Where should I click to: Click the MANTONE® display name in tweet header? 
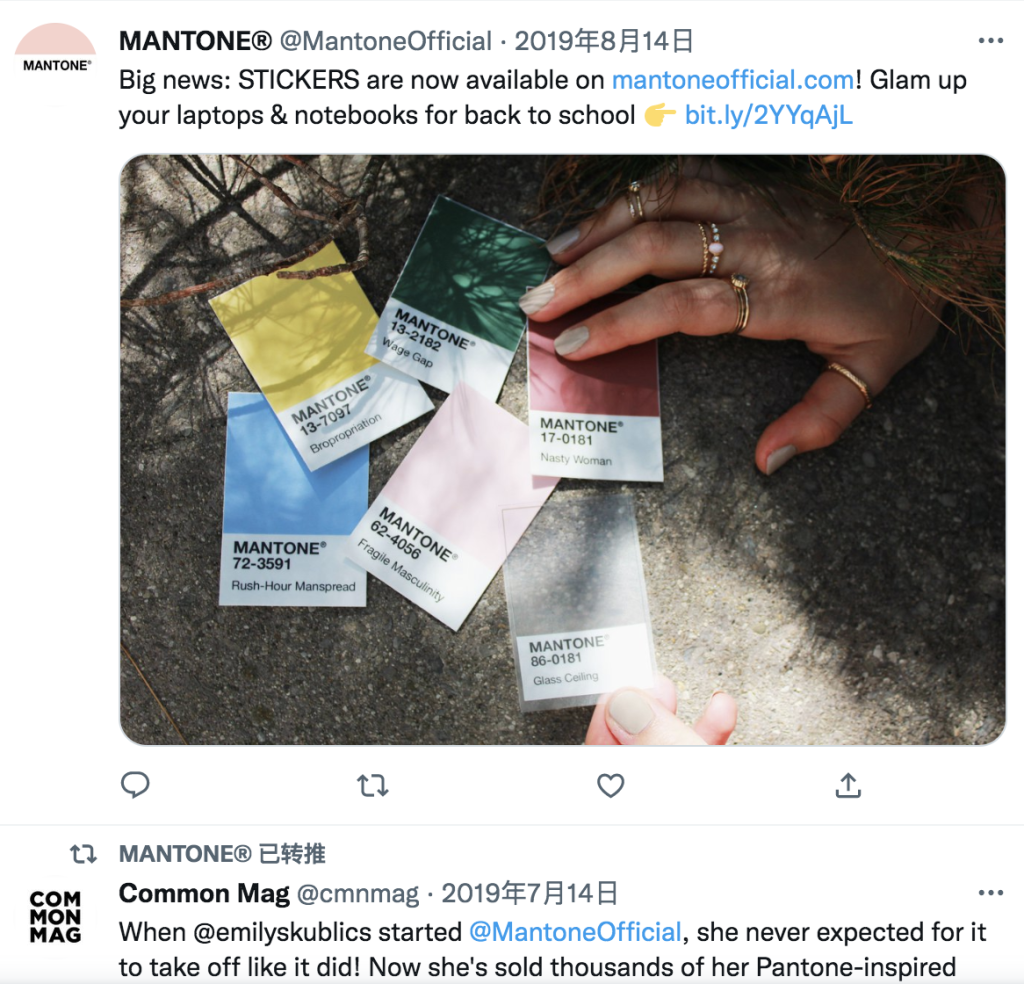click(x=195, y=40)
